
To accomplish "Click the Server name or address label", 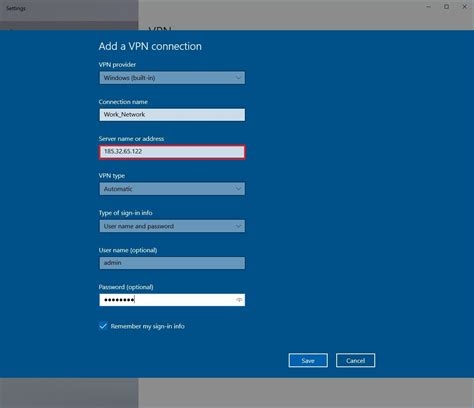I will tap(131, 139).
